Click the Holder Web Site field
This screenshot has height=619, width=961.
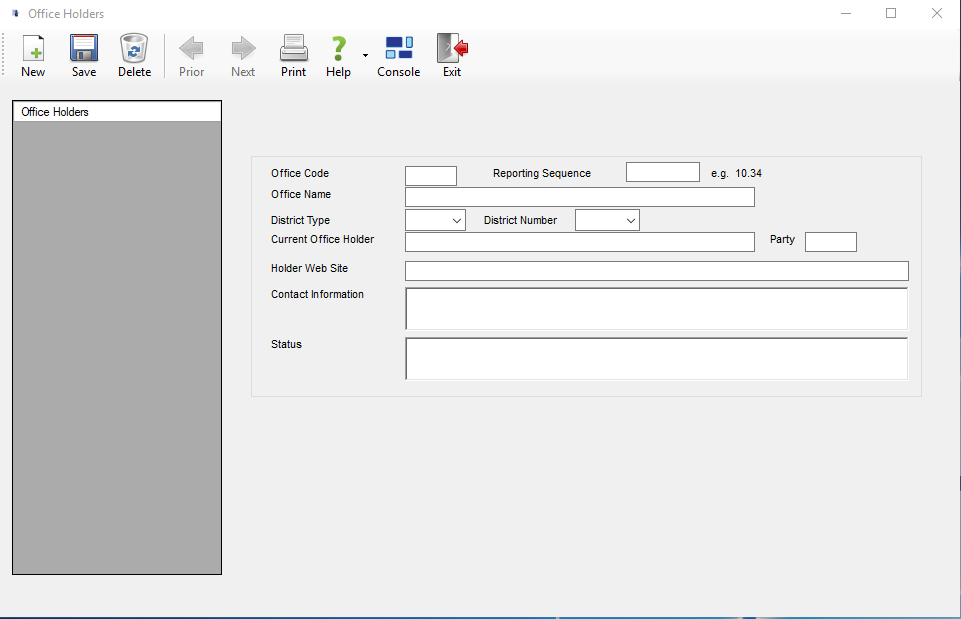pyautogui.click(x=656, y=271)
